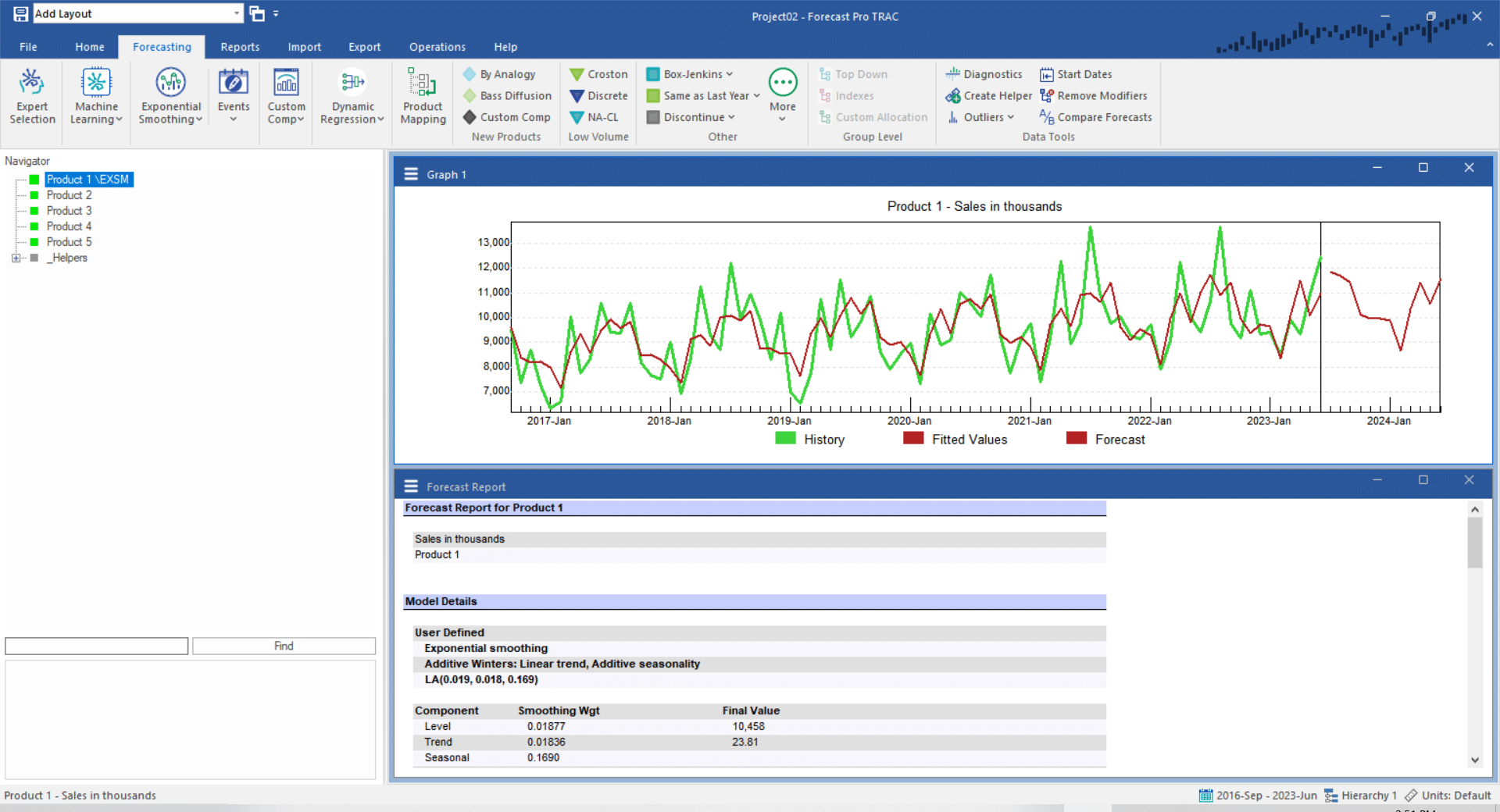
Task: Select Custom Comp under New Products
Action: tap(507, 117)
